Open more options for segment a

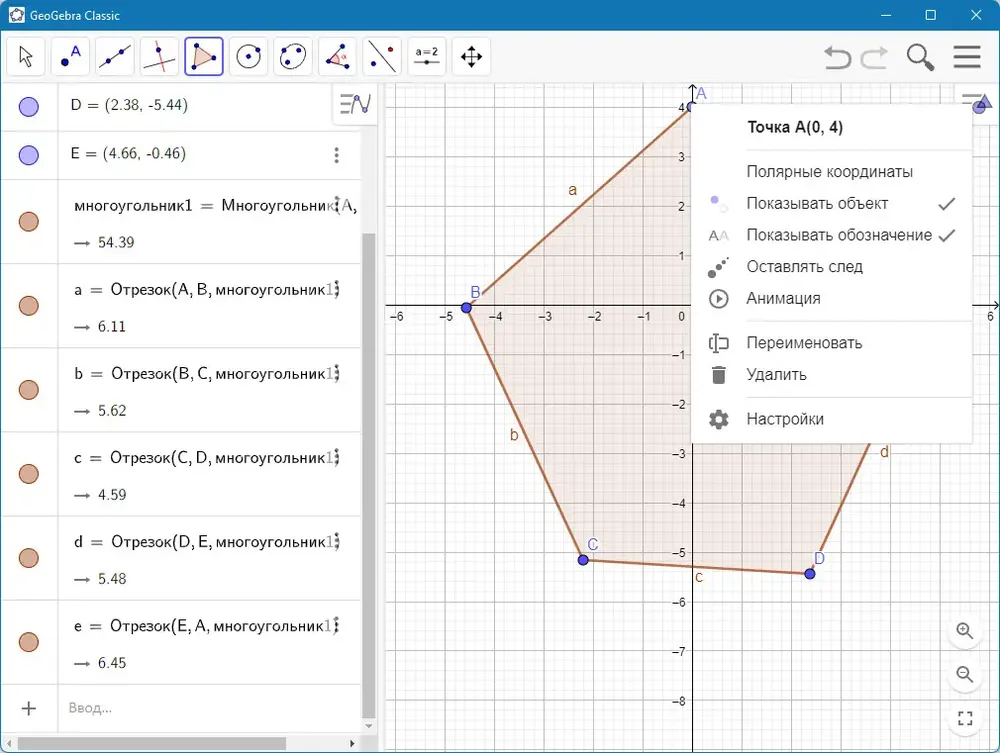pos(337,289)
